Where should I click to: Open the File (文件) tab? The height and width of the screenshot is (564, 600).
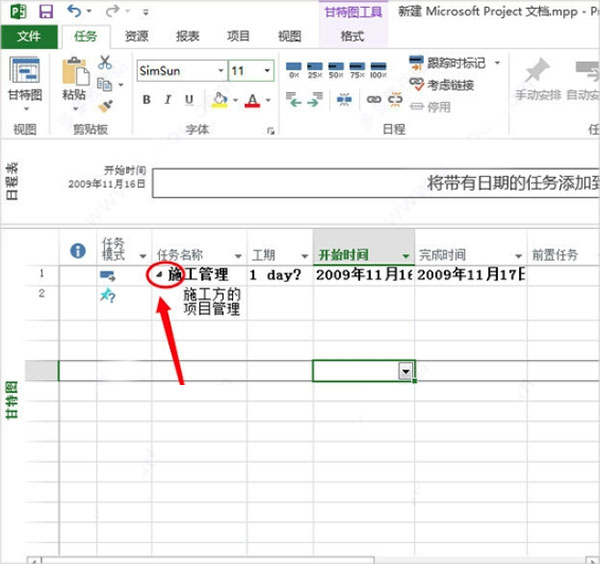pyautogui.click(x=29, y=37)
